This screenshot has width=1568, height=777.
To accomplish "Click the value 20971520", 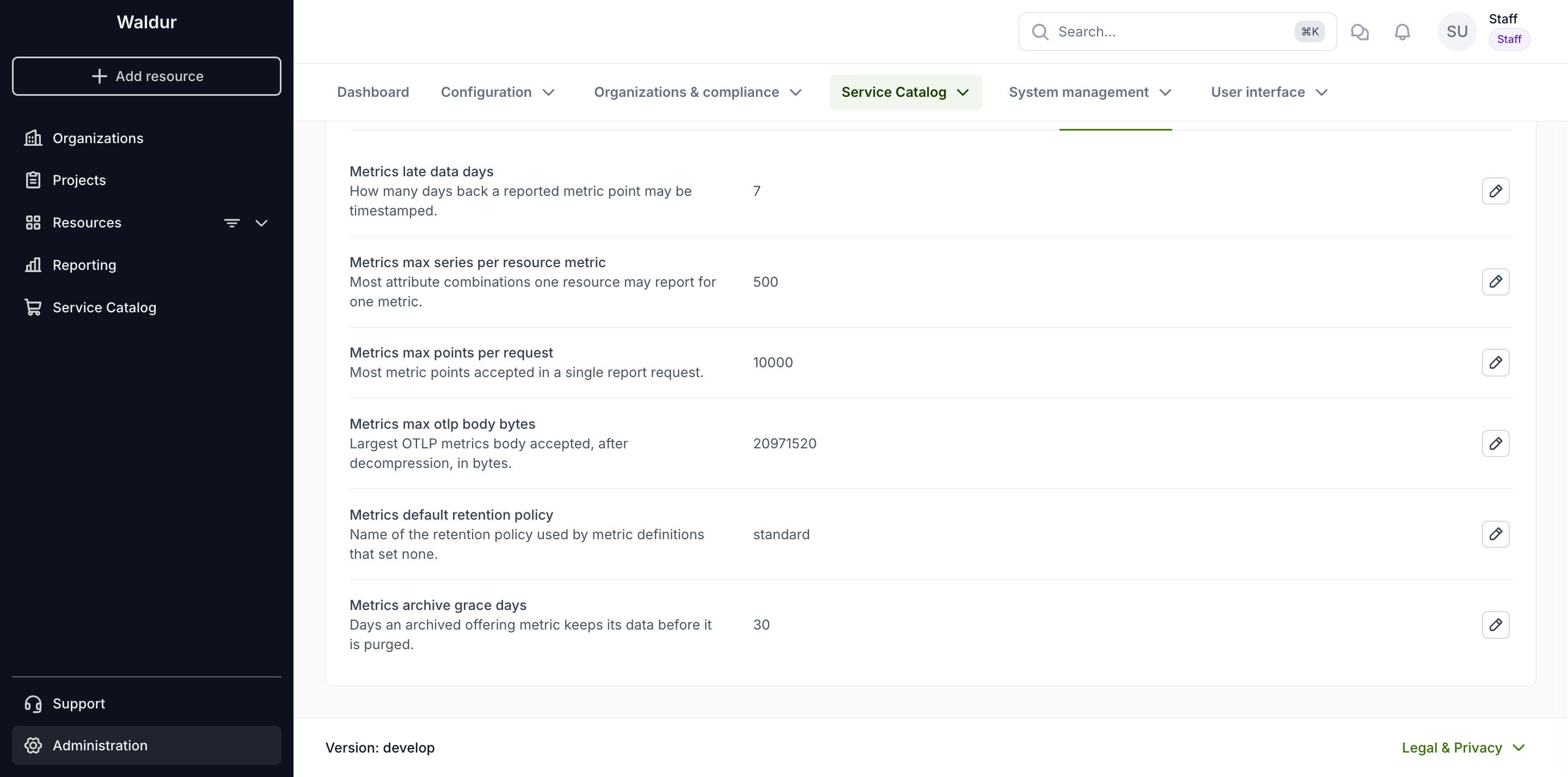I will [x=784, y=443].
